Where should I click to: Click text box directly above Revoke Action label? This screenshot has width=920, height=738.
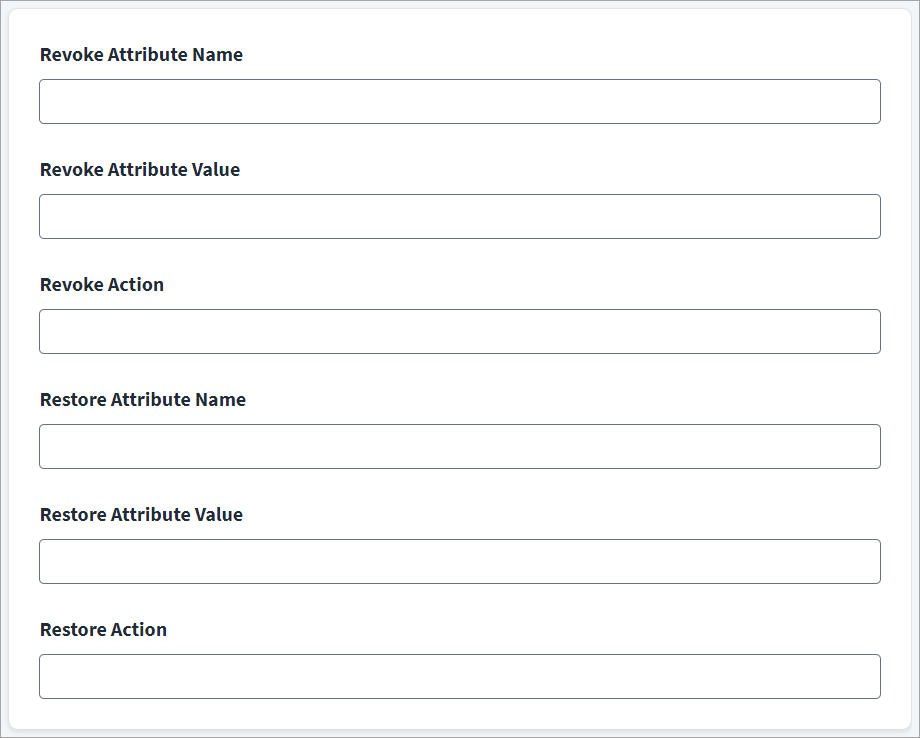point(460,216)
